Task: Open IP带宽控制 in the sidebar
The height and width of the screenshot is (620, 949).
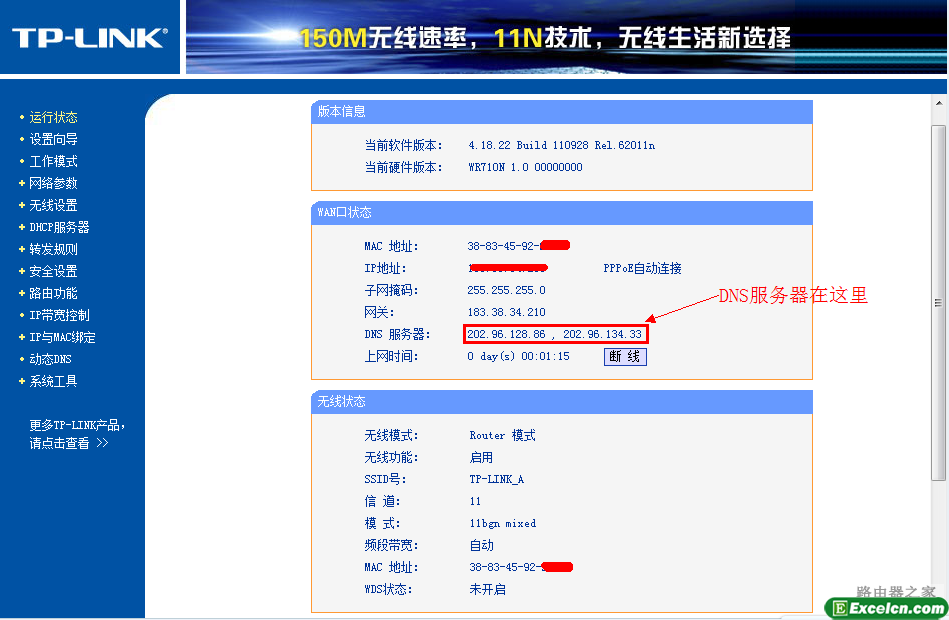Action: 59,315
